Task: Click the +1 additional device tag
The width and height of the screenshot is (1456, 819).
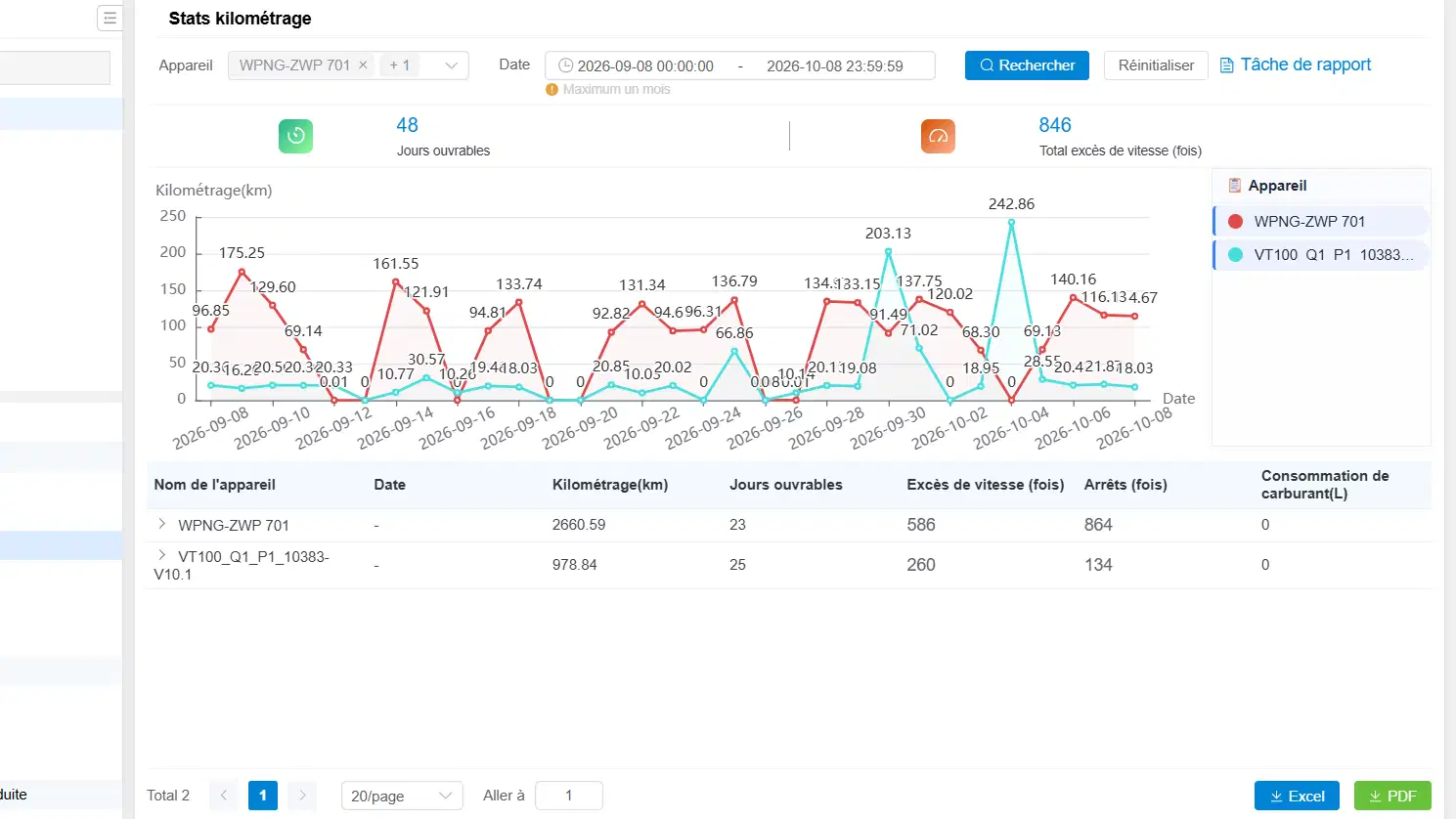Action: click(x=399, y=65)
